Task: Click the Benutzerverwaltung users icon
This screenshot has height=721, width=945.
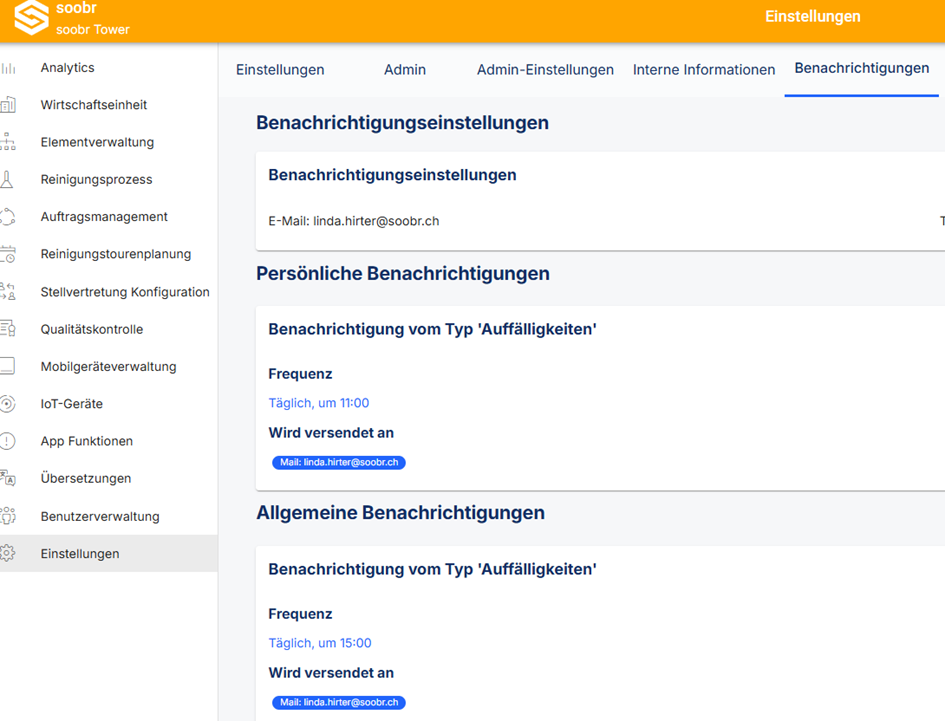Action: [8, 515]
